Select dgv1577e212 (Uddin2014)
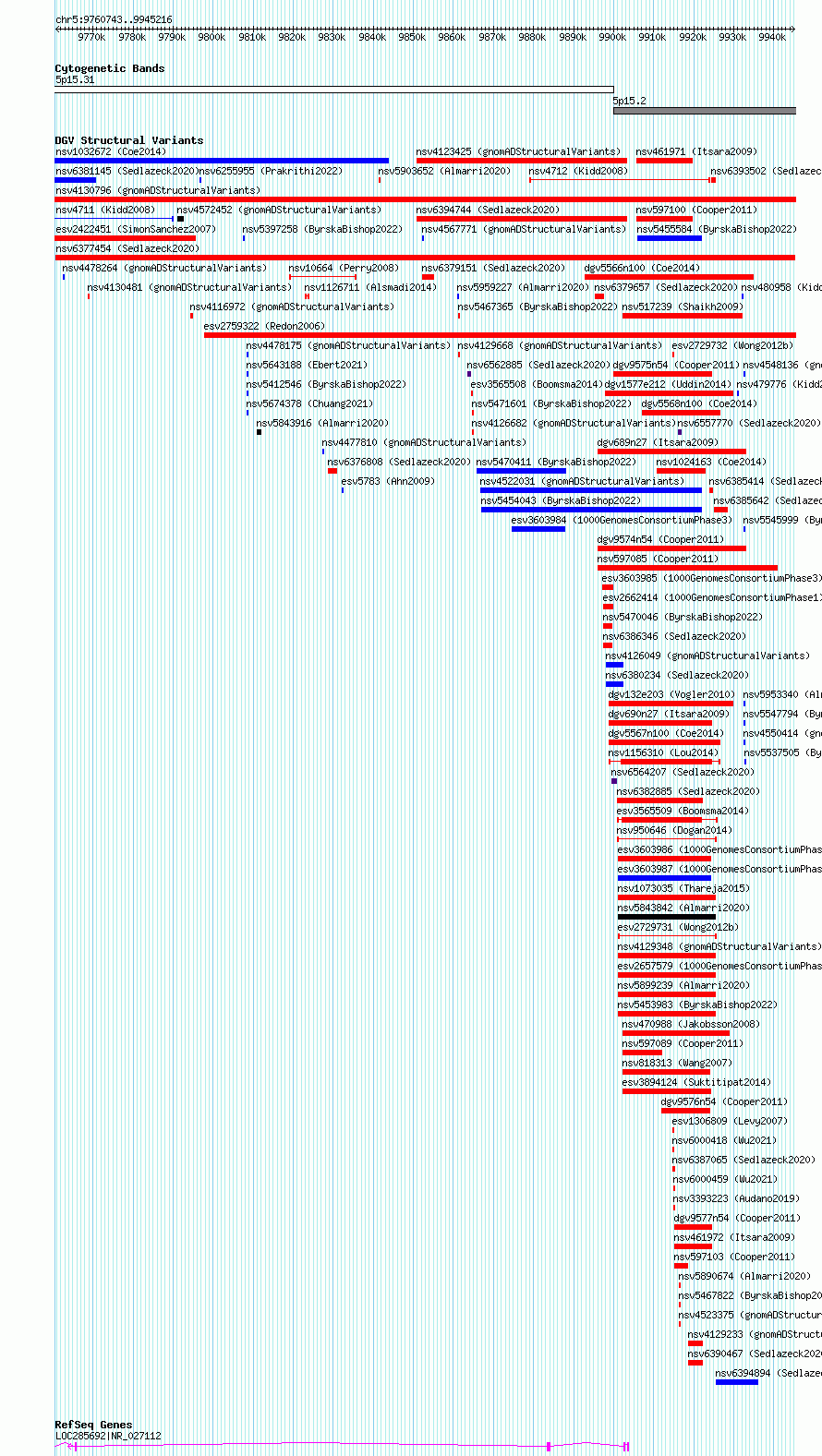This screenshot has height=1456, width=822. click(x=669, y=384)
